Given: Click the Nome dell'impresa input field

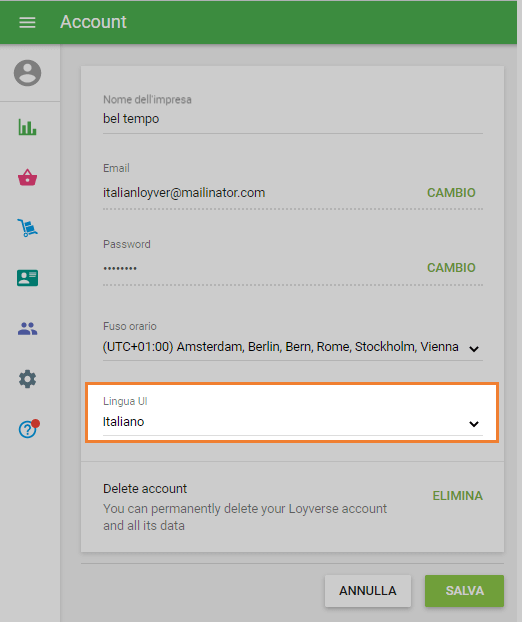Looking at the screenshot, I should pos(293,119).
